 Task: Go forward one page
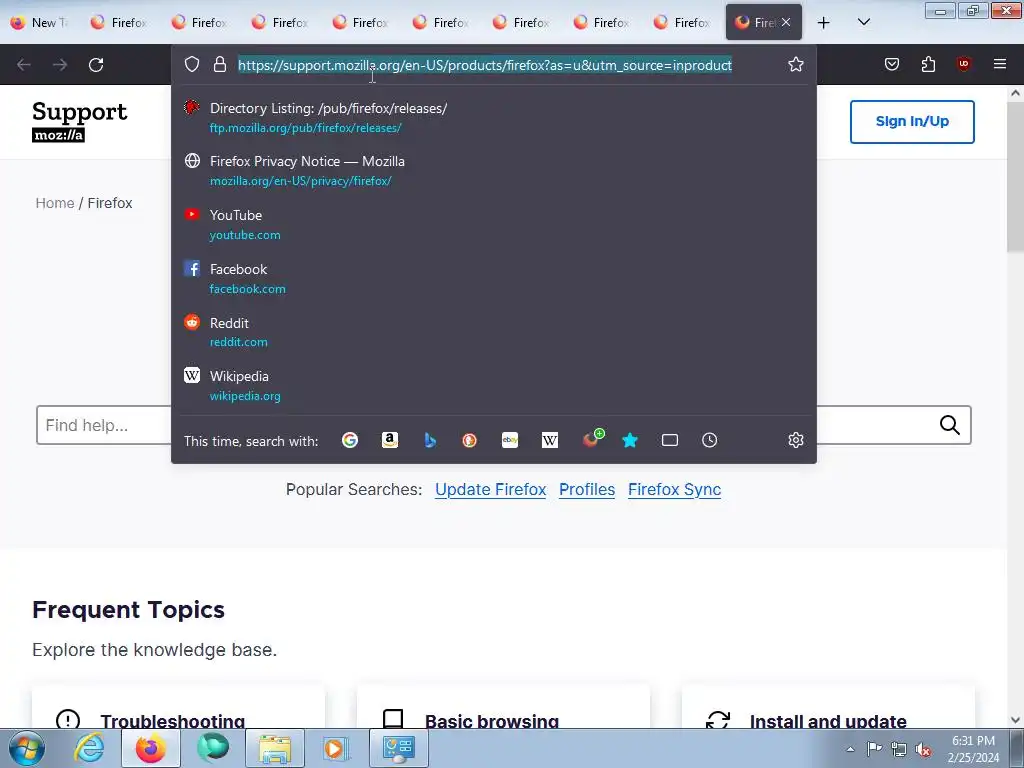(60, 65)
